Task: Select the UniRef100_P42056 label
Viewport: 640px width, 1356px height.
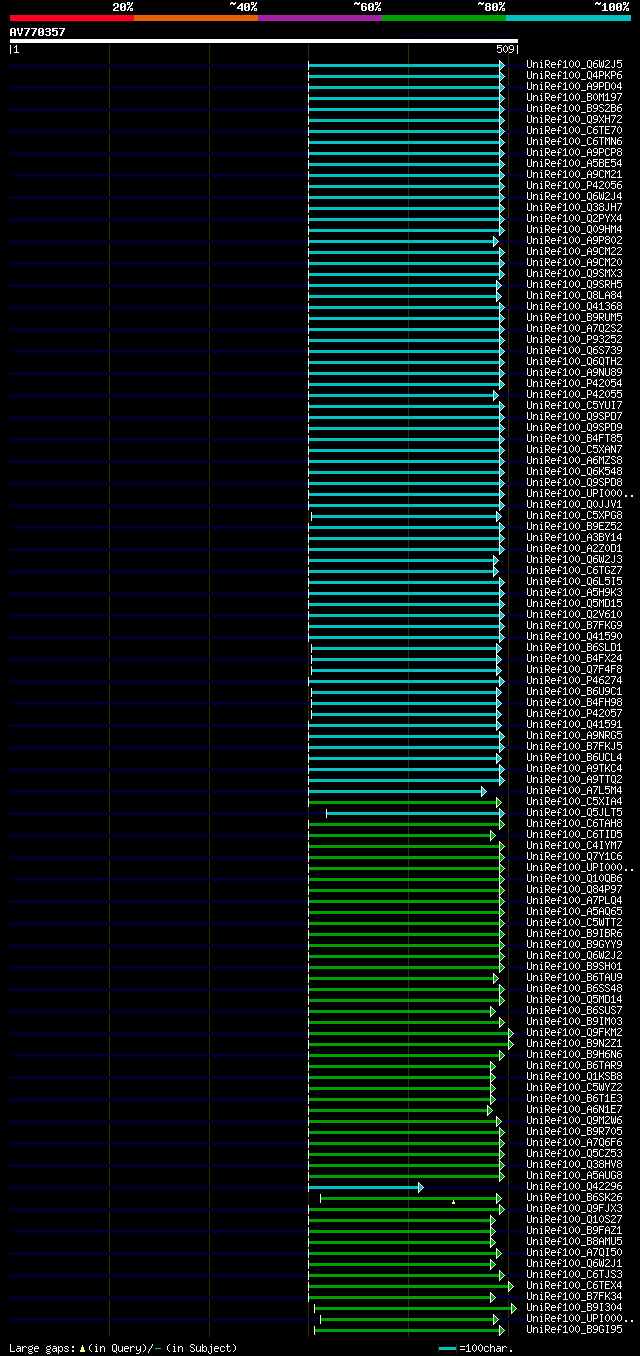Action: [574, 186]
